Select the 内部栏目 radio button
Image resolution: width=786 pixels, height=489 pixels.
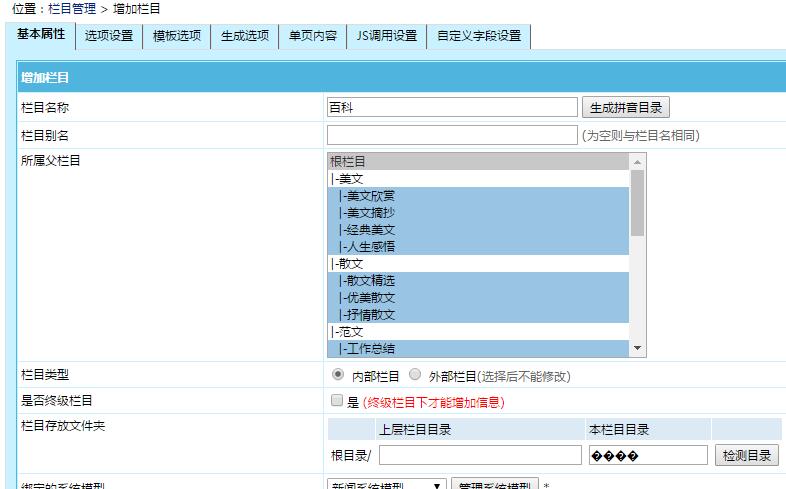click(x=338, y=376)
